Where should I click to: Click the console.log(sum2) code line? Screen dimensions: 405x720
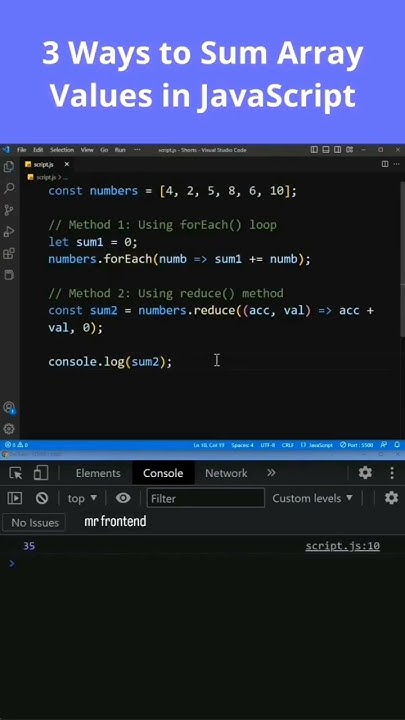[110, 362]
